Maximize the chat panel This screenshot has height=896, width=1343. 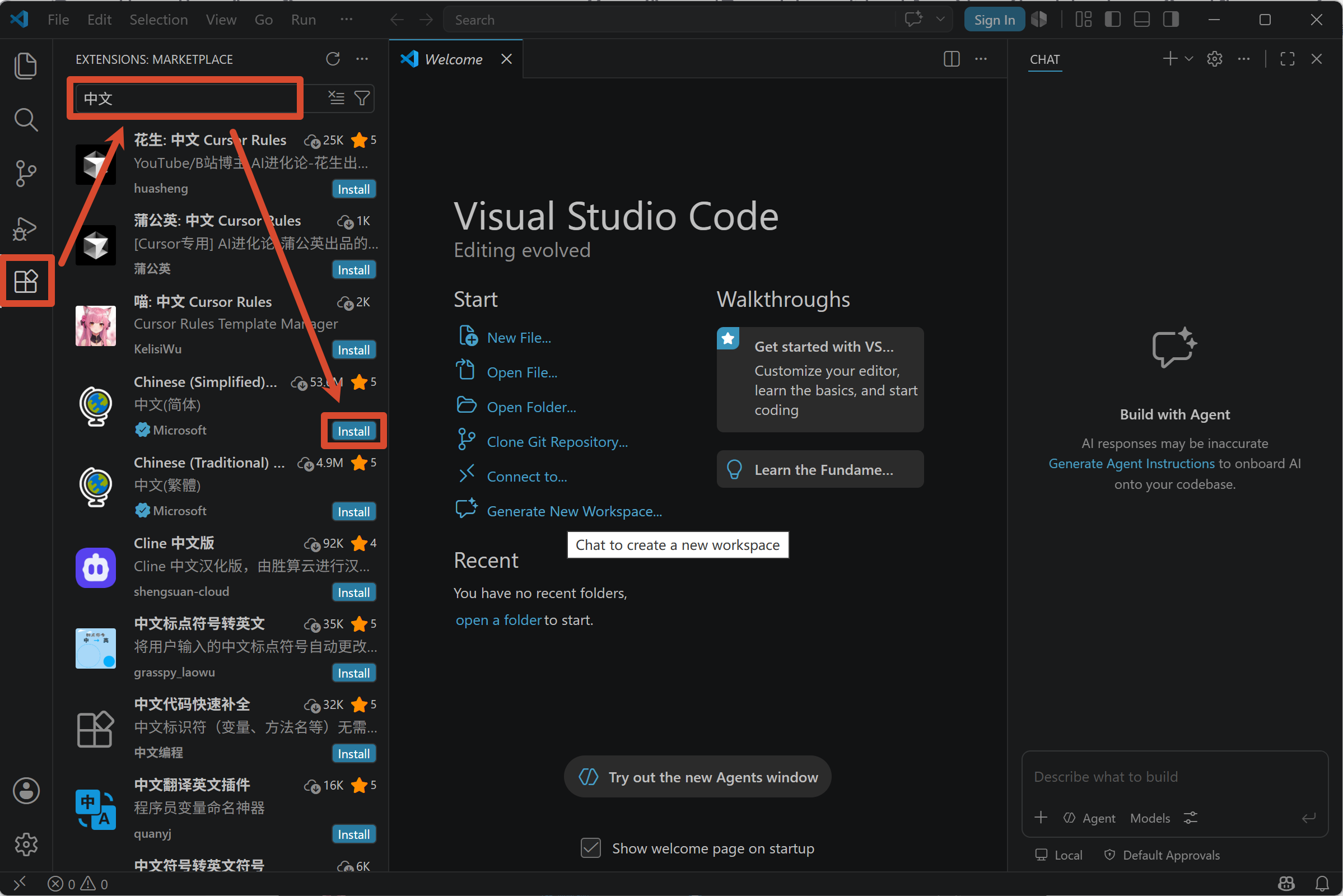pos(1287,59)
